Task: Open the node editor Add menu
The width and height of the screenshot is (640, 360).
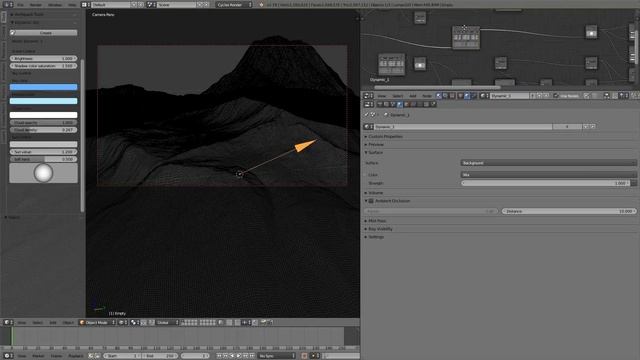Action: coord(413,96)
